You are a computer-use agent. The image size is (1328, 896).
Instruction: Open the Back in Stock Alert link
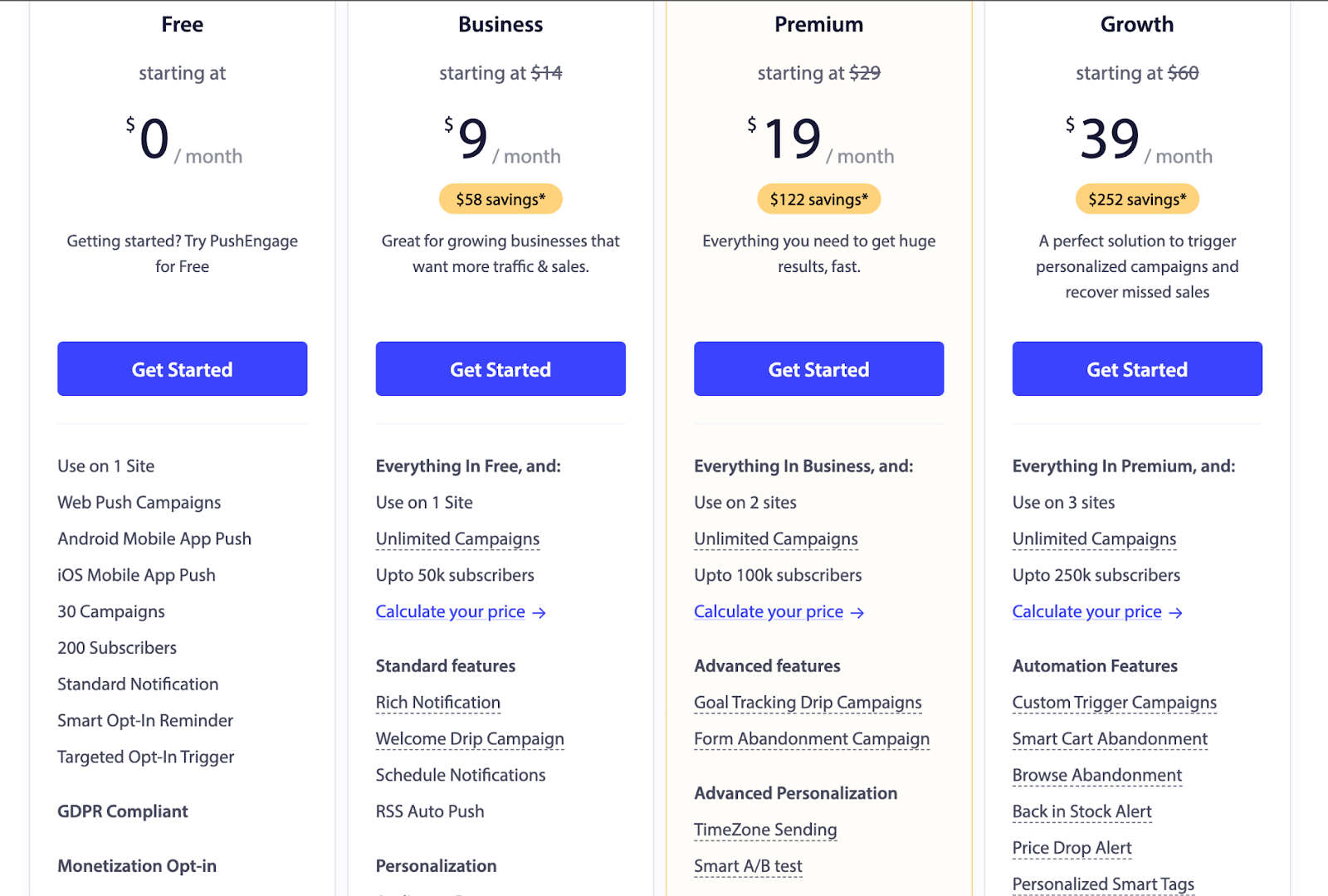[1081, 811]
